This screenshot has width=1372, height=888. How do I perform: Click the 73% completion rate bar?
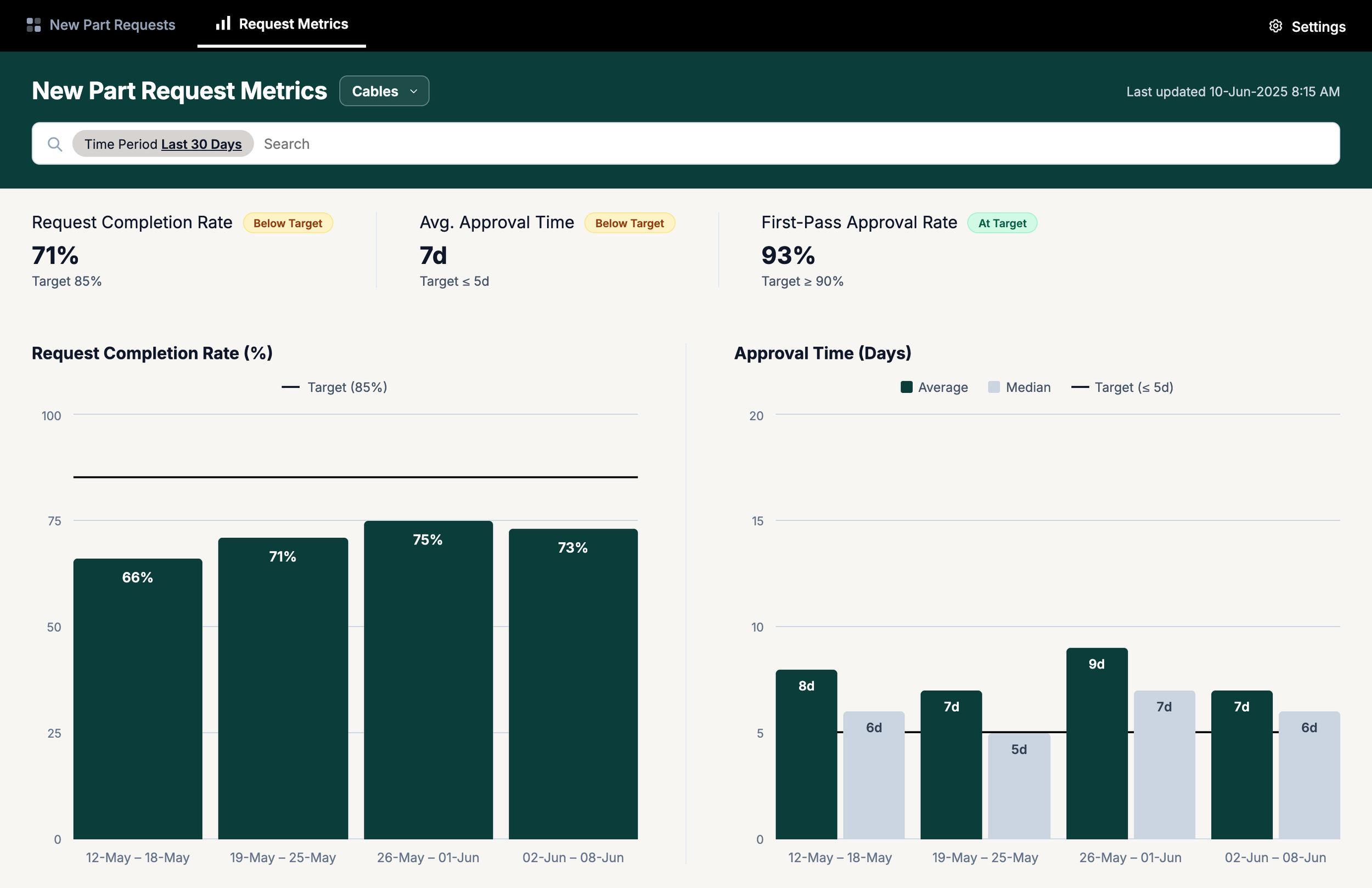pyautogui.click(x=573, y=684)
